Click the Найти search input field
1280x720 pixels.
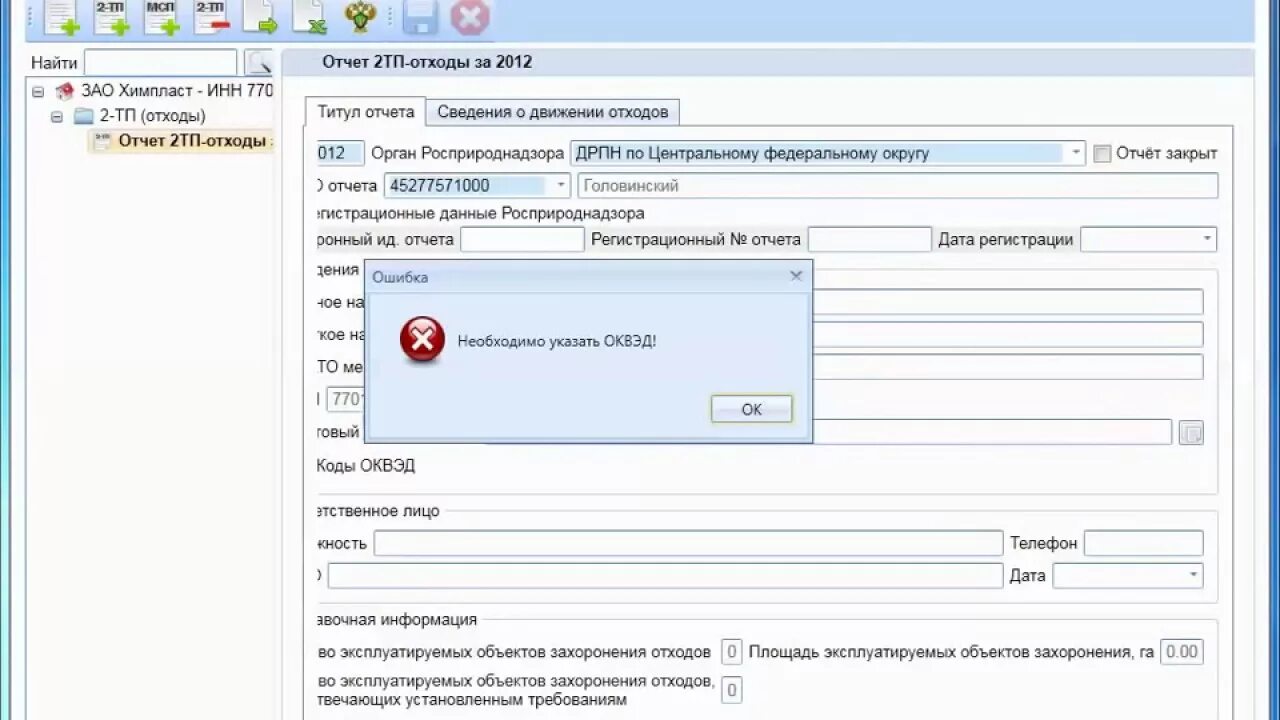pos(161,62)
